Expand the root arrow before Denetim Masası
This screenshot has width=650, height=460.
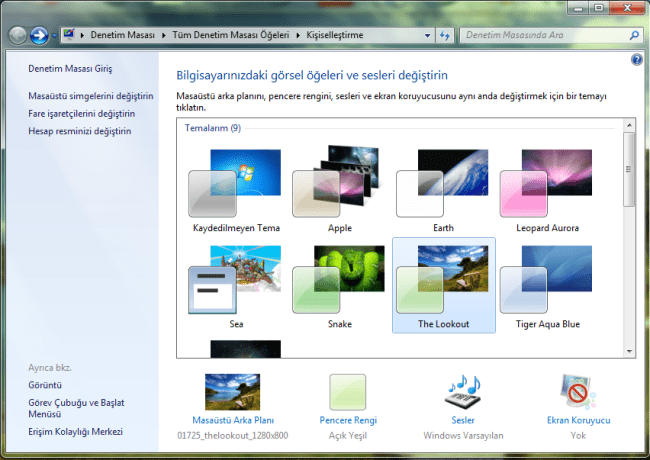tap(82, 36)
